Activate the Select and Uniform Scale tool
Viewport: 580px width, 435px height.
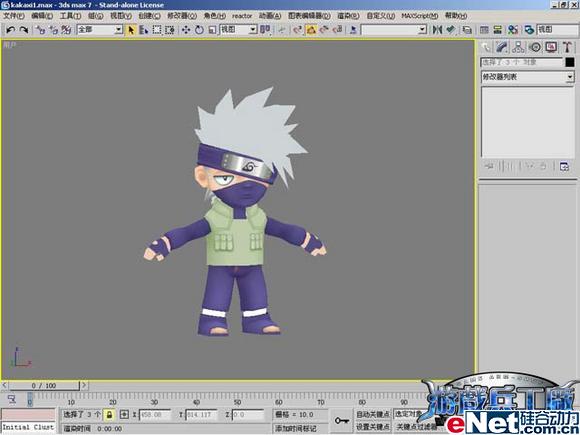pyautogui.click(x=212, y=30)
